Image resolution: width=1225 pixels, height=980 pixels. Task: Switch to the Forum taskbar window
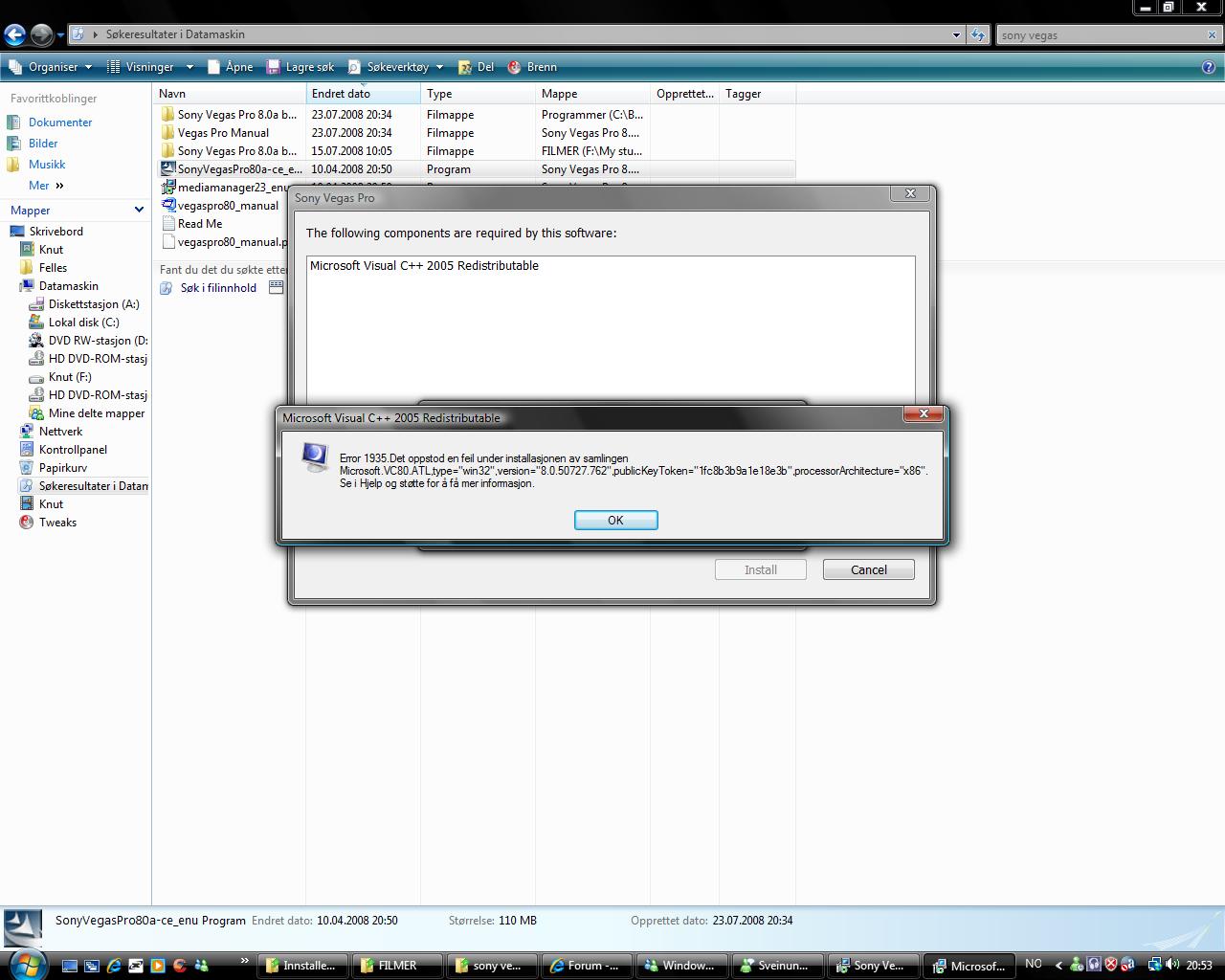(588, 966)
